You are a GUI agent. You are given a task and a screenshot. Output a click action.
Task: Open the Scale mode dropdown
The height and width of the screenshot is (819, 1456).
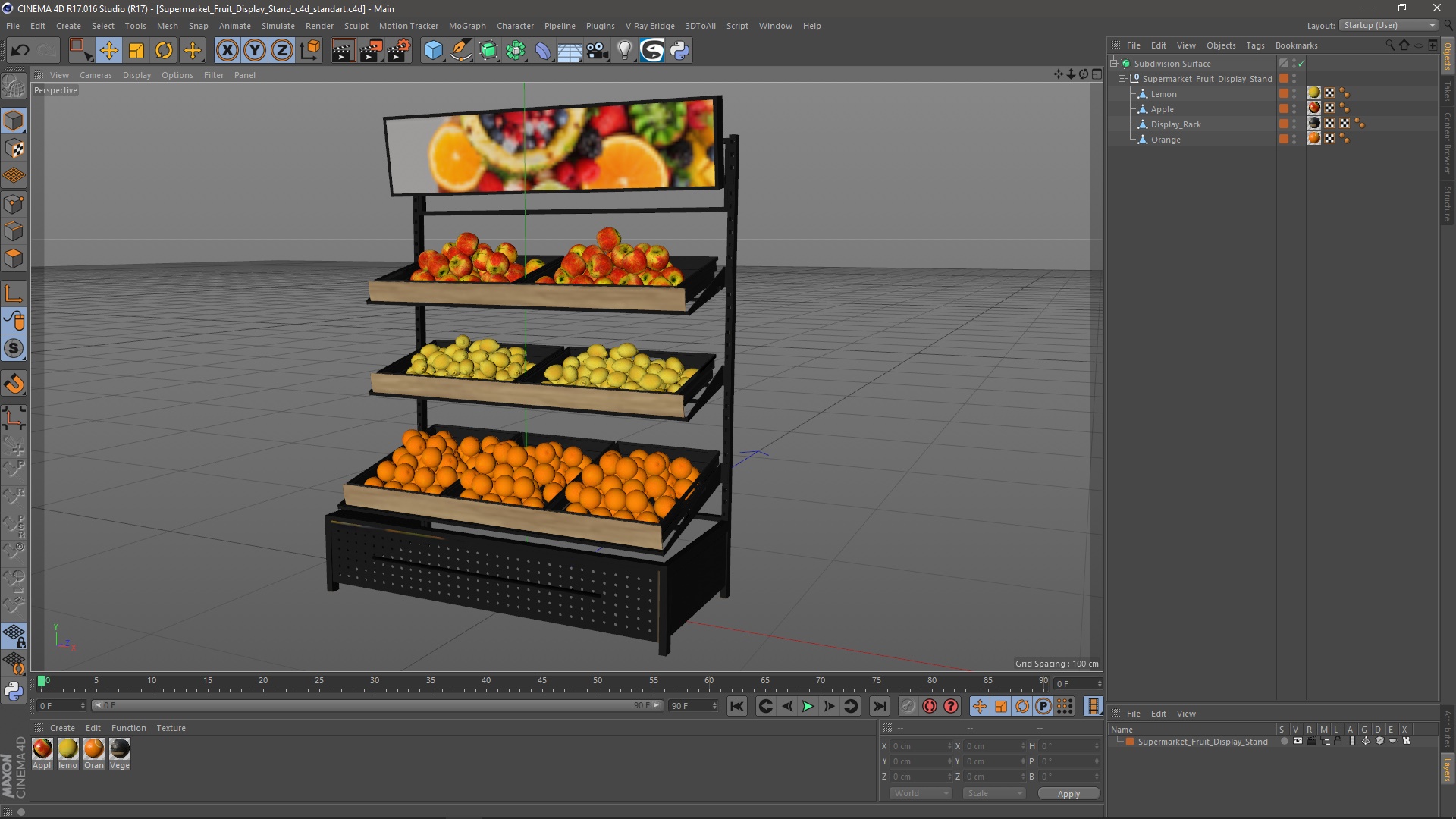(994, 793)
